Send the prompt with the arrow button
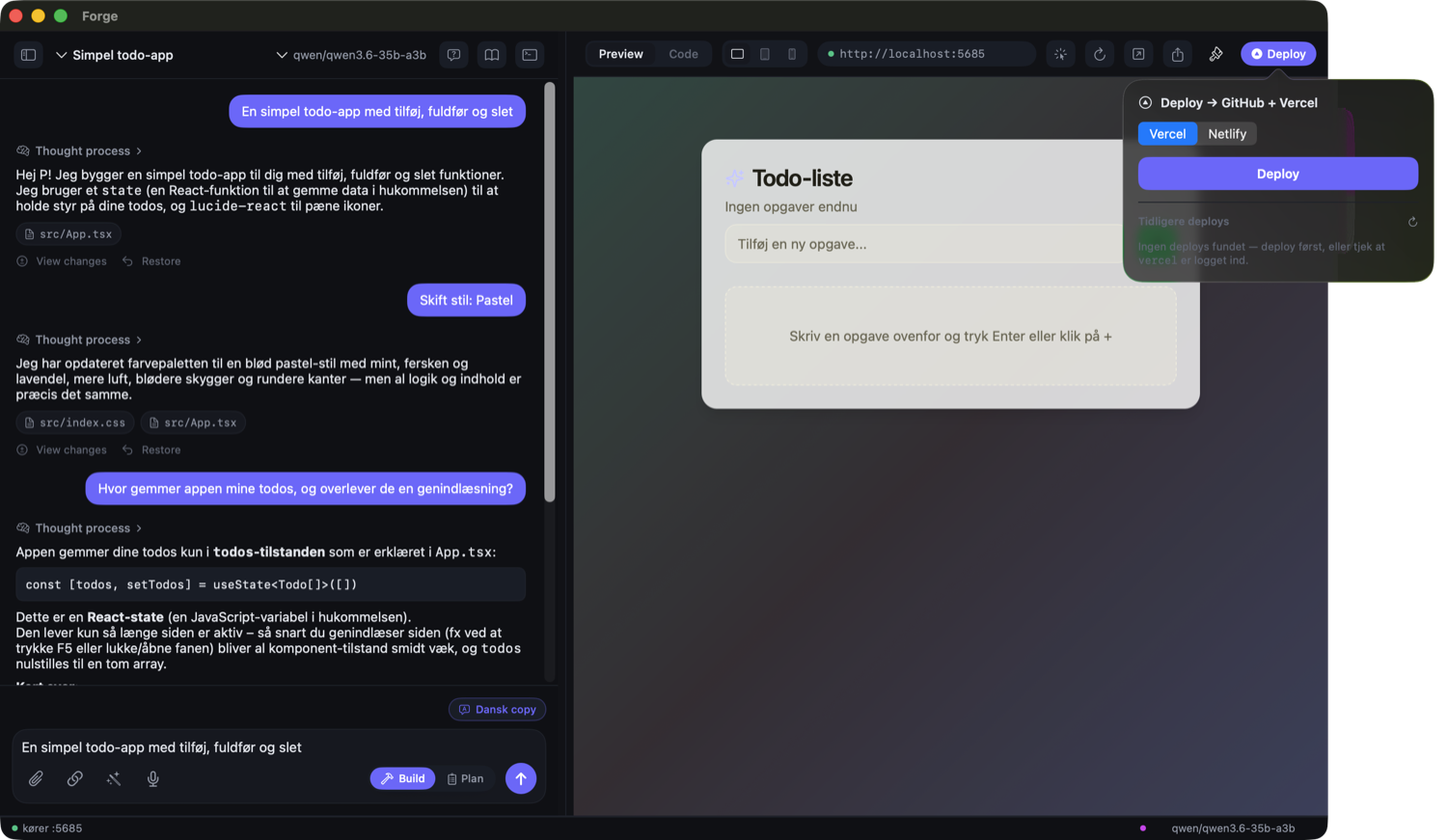Screen dimensions: 1447x840 521,778
